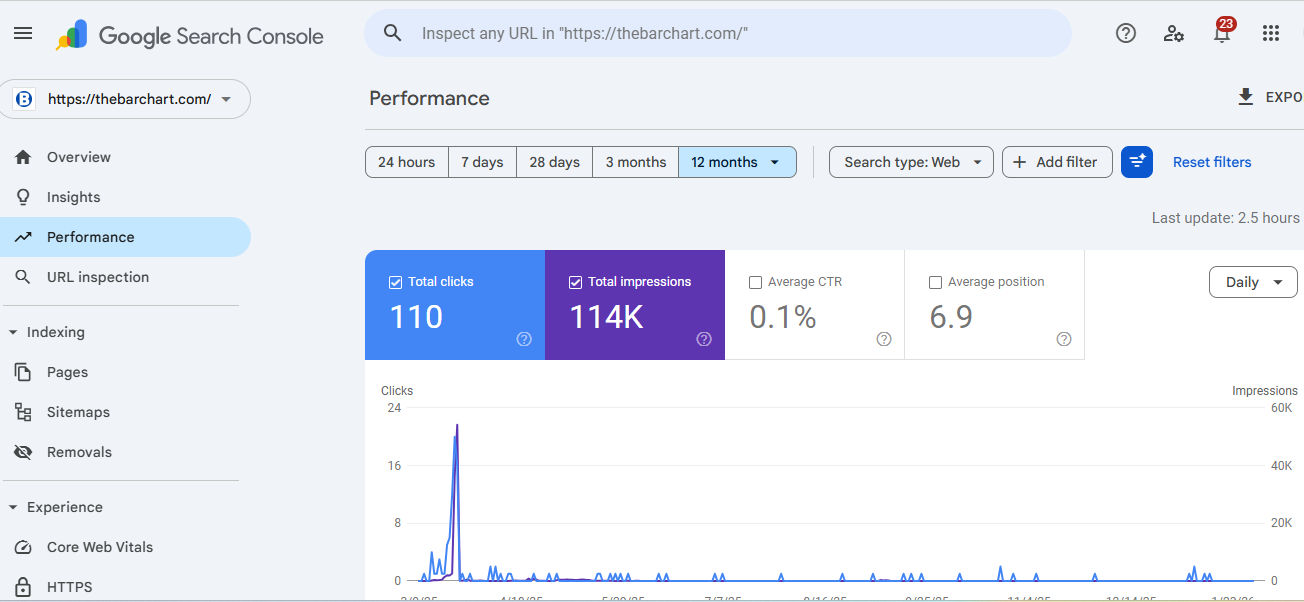1304x602 pixels.
Task: Click the Help question mark icon
Action: tap(1126, 34)
